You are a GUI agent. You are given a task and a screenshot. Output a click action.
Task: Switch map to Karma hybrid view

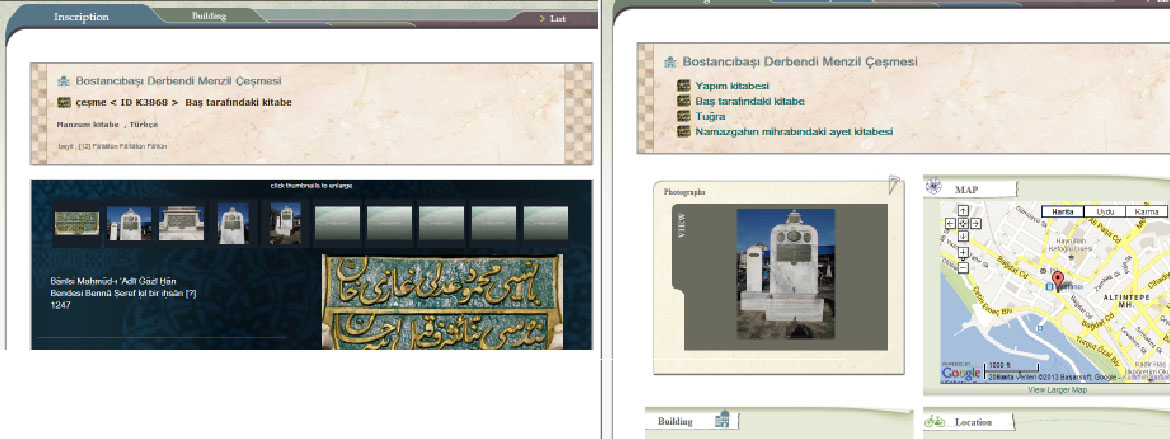(x=1145, y=211)
